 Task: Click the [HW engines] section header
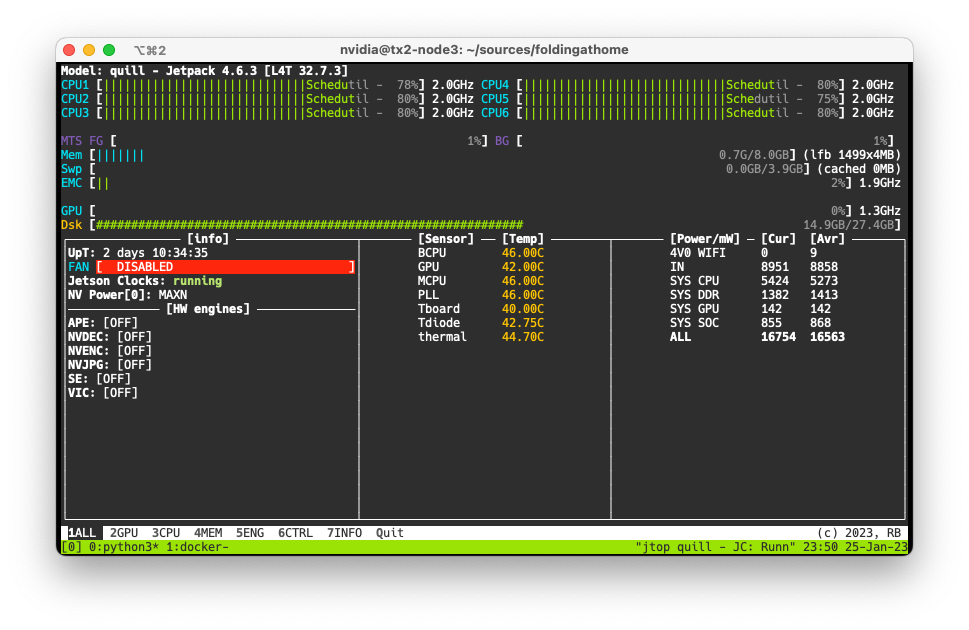(208, 309)
